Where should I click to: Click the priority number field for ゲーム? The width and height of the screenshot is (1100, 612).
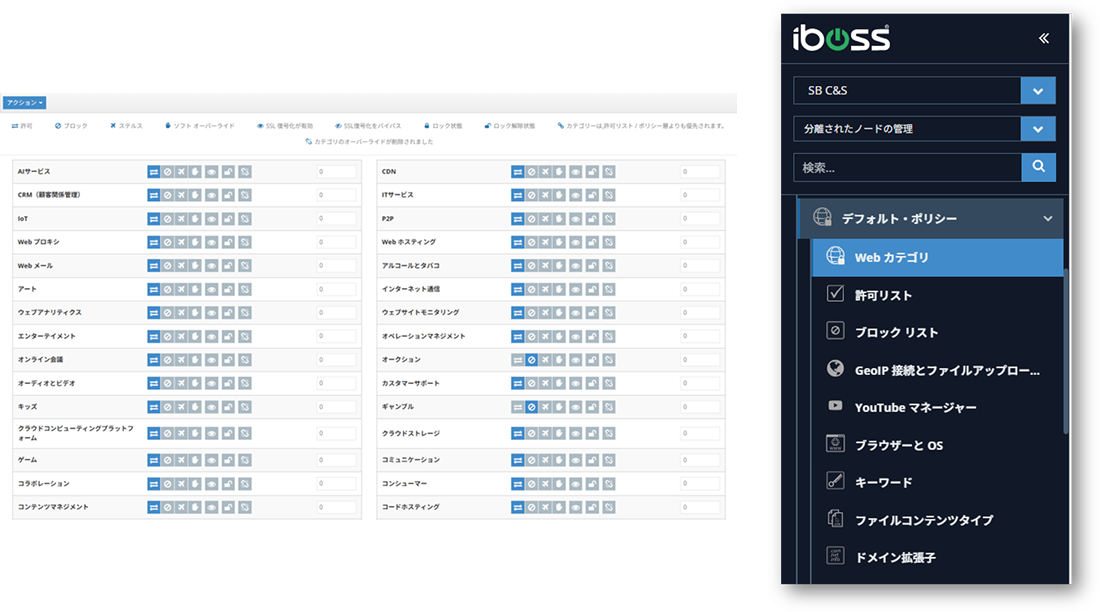click(x=336, y=460)
